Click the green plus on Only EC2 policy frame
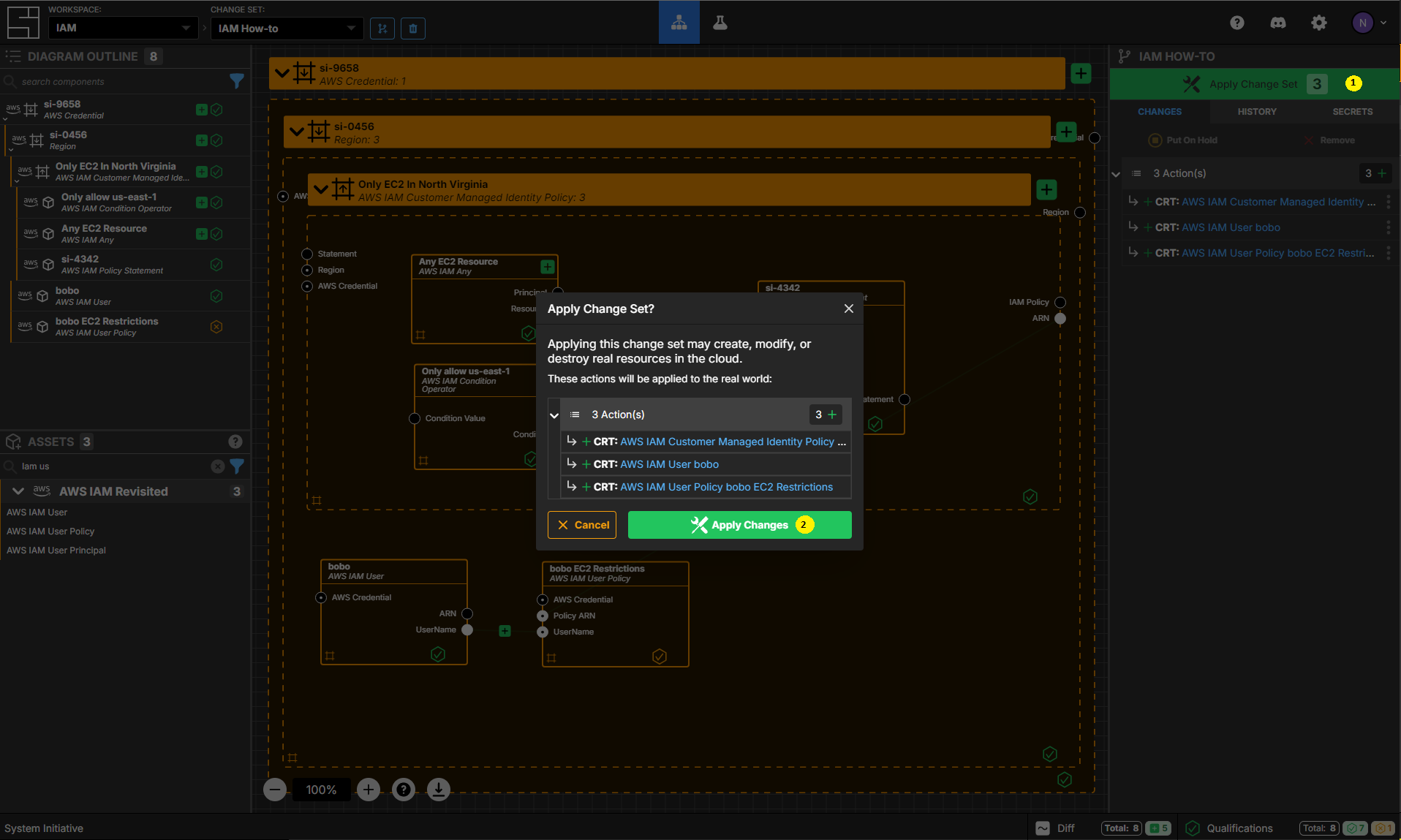 (1047, 190)
